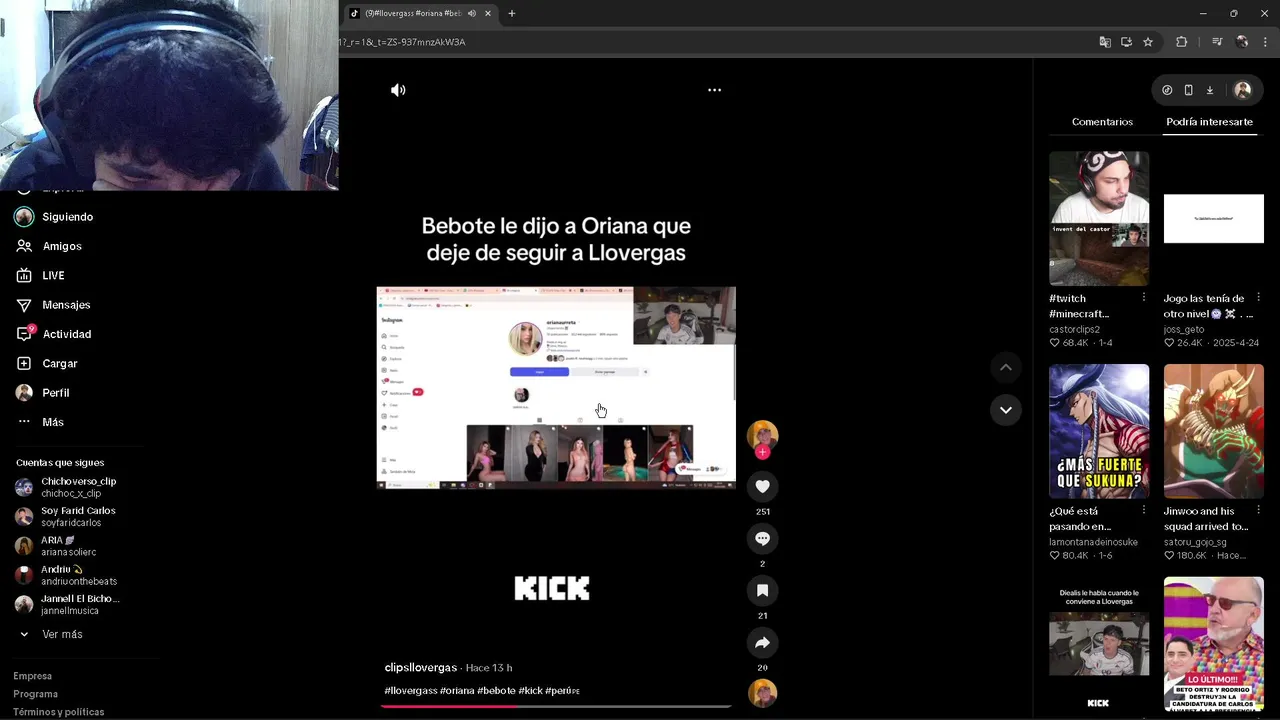This screenshot has height=720, width=1280.
Task: Open Amigos in the sidebar
Action: (61, 246)
